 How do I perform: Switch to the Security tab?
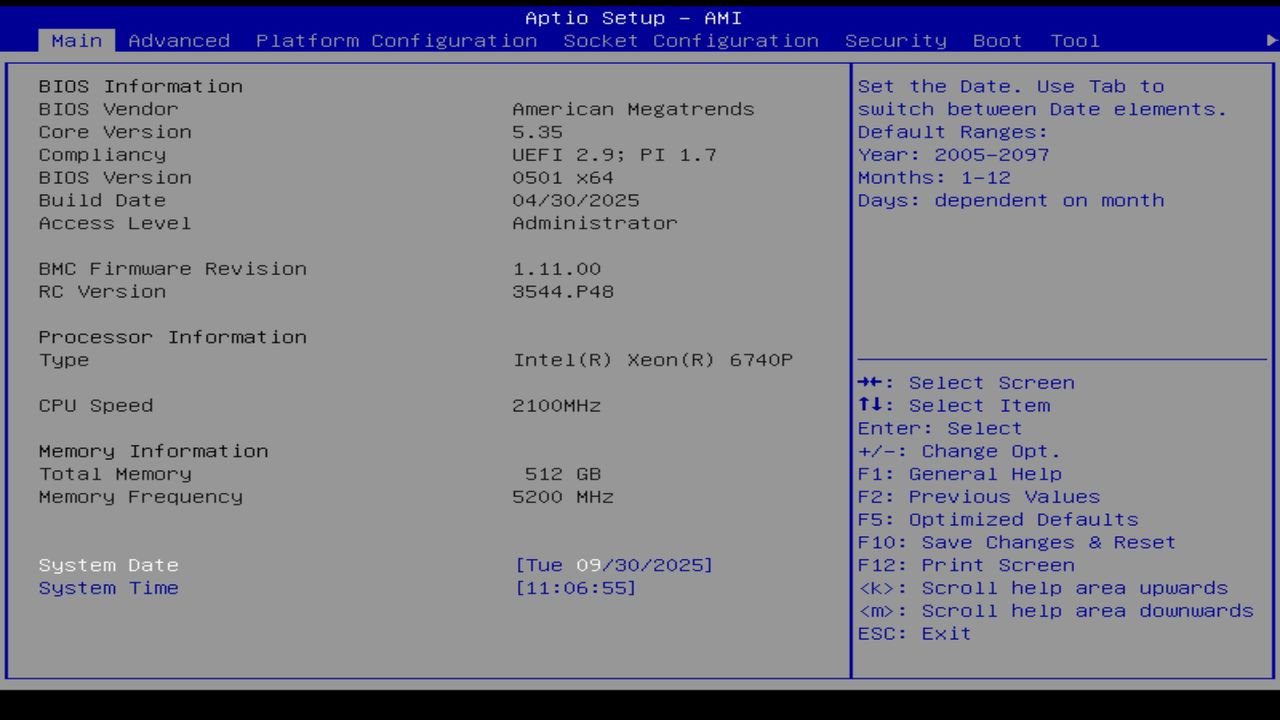click(895, 40)
